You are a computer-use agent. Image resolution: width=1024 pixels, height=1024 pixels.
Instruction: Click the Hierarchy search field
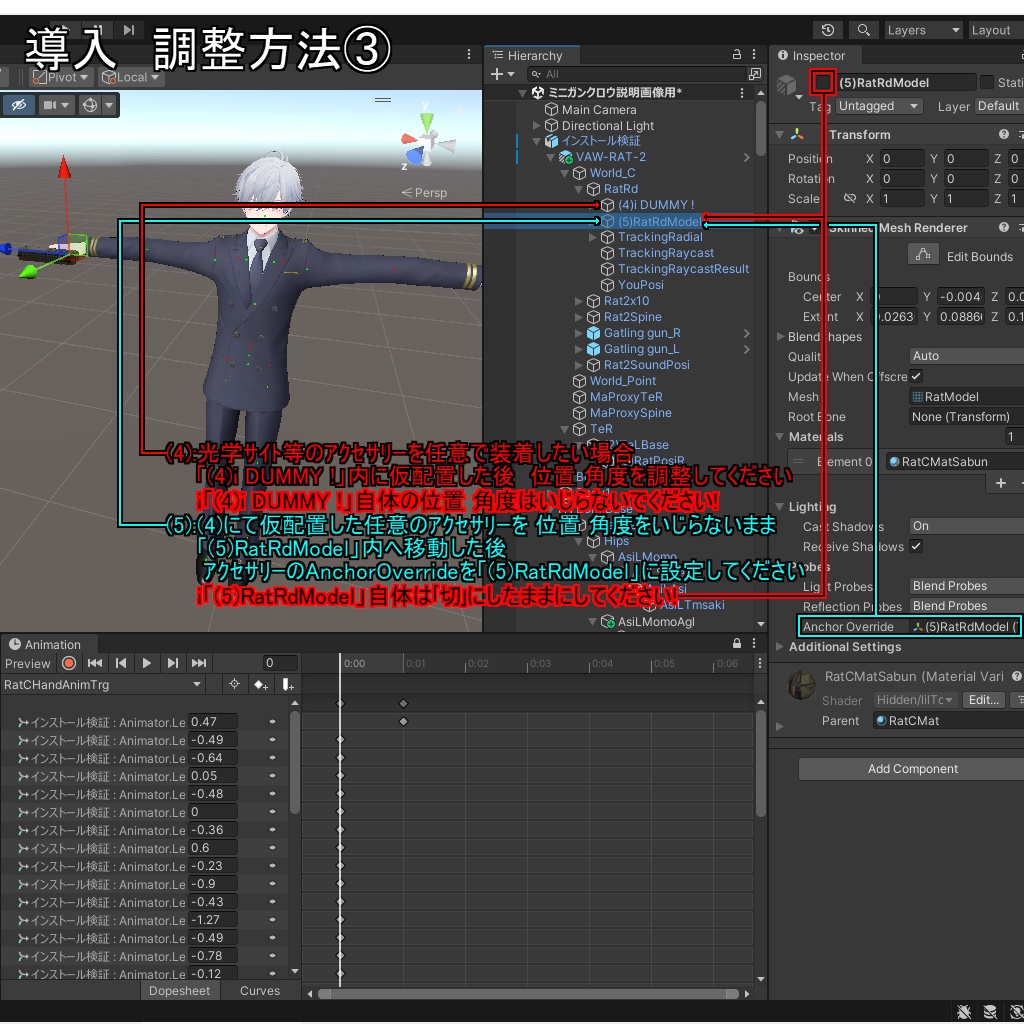[636, 74]
